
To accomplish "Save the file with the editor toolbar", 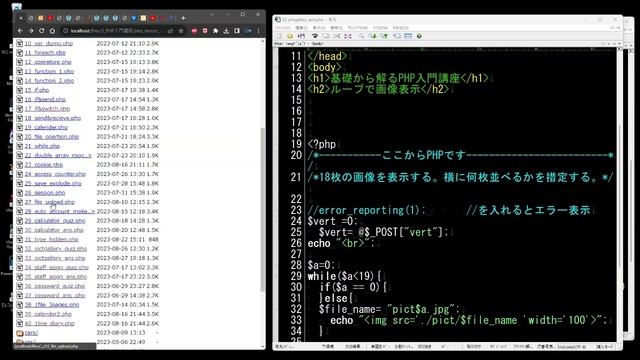I will [x=301, y=36].
